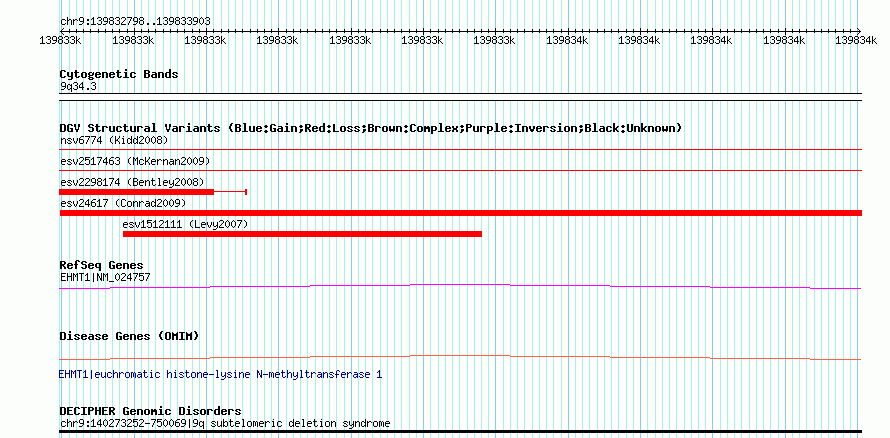Click the DECIPHER Genomic Disorders heading
The height and width of the screenshot is (438, 890).
coord(150,411)
